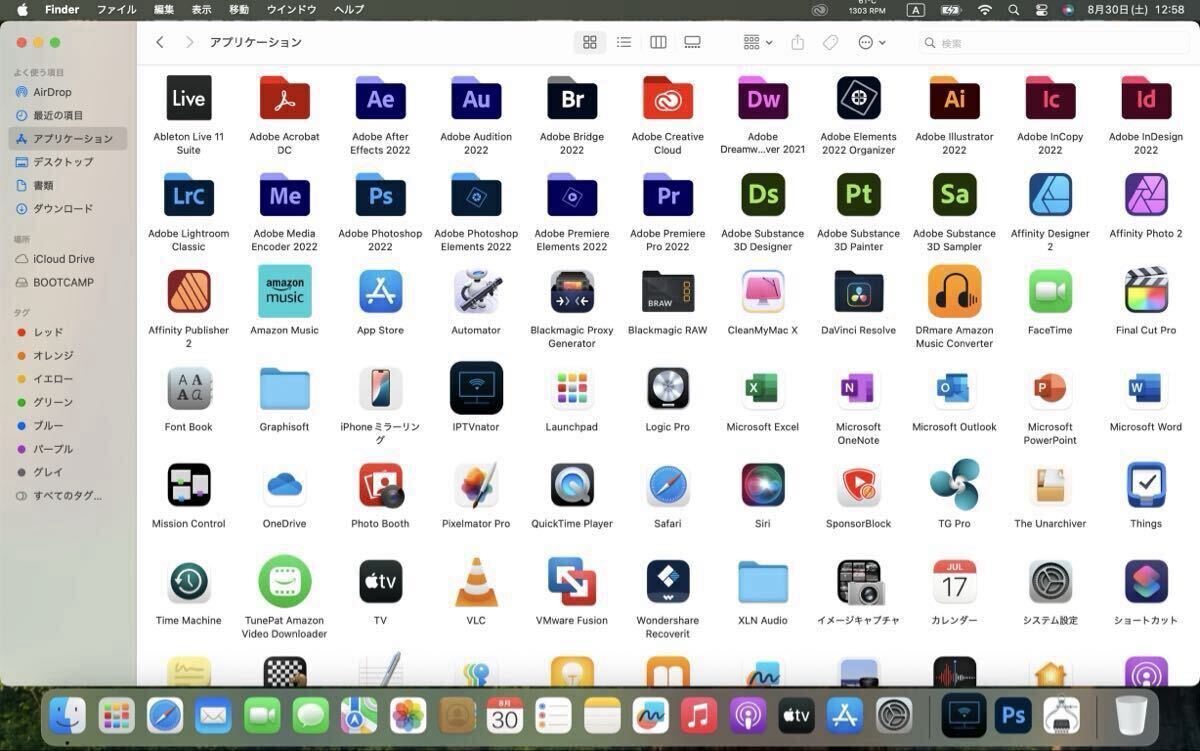Open 編集 menu in menu bar

[x=164, y=9]
